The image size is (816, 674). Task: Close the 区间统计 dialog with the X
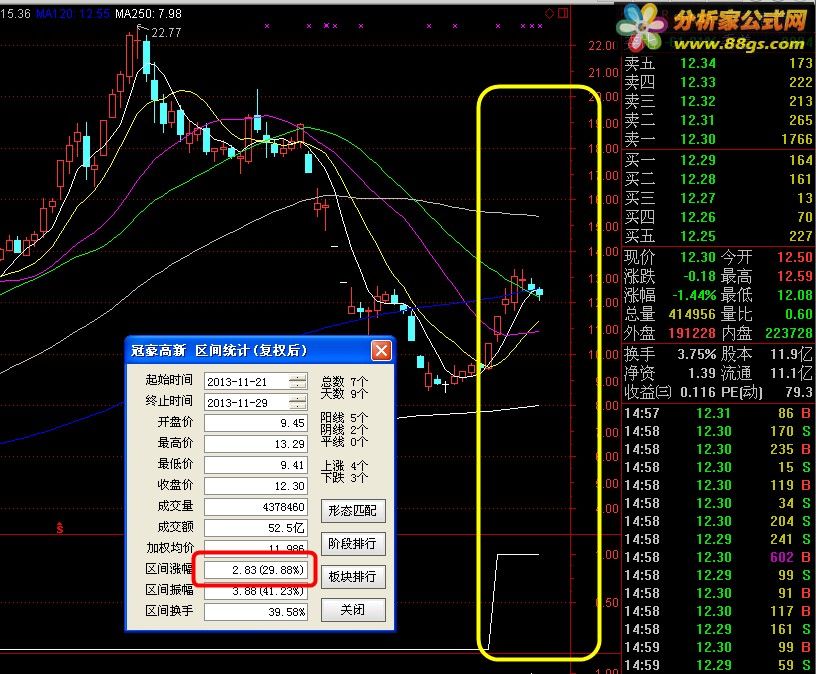click(381, 350)
